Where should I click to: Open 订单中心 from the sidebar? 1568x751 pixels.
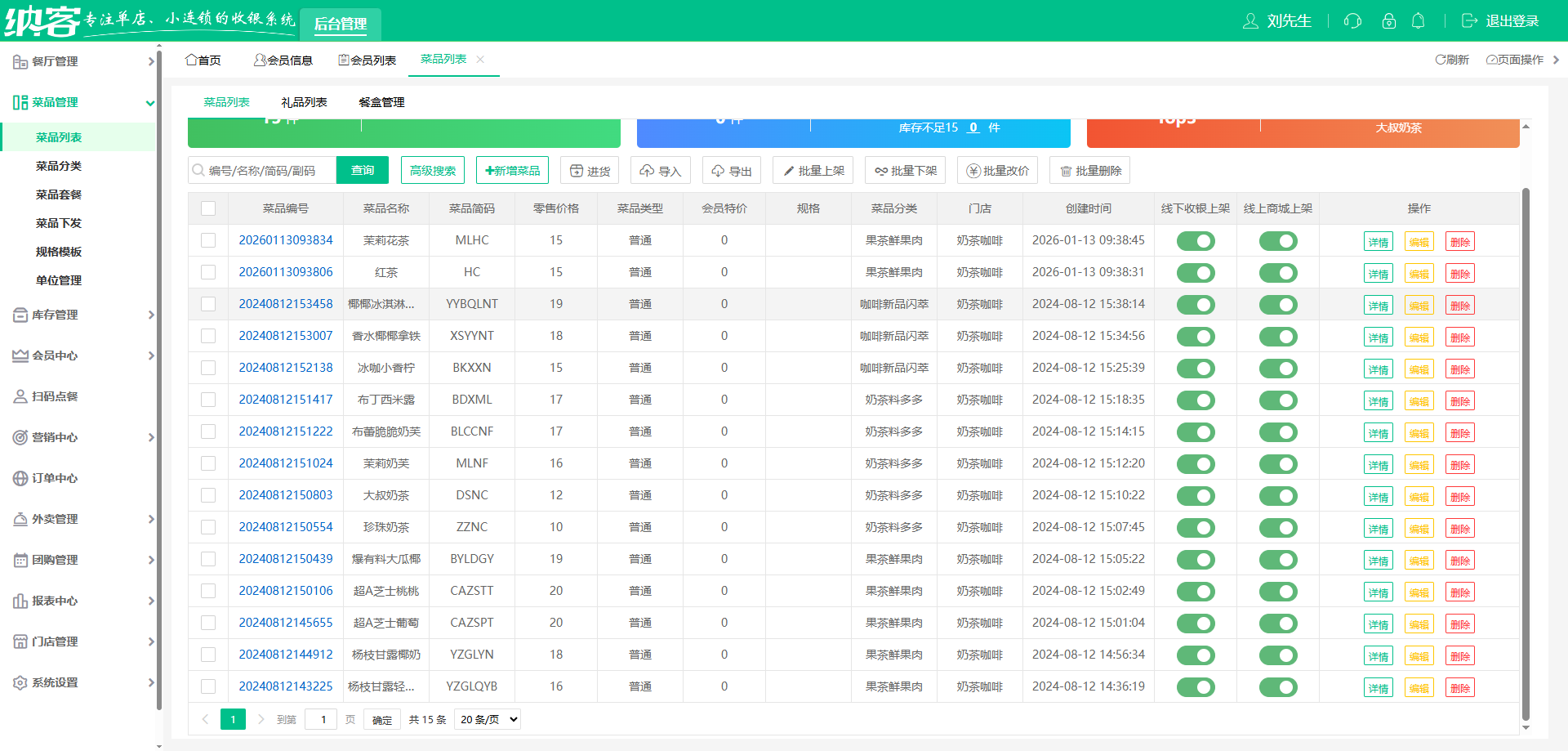pyautogui.click(x=55, y=478)
